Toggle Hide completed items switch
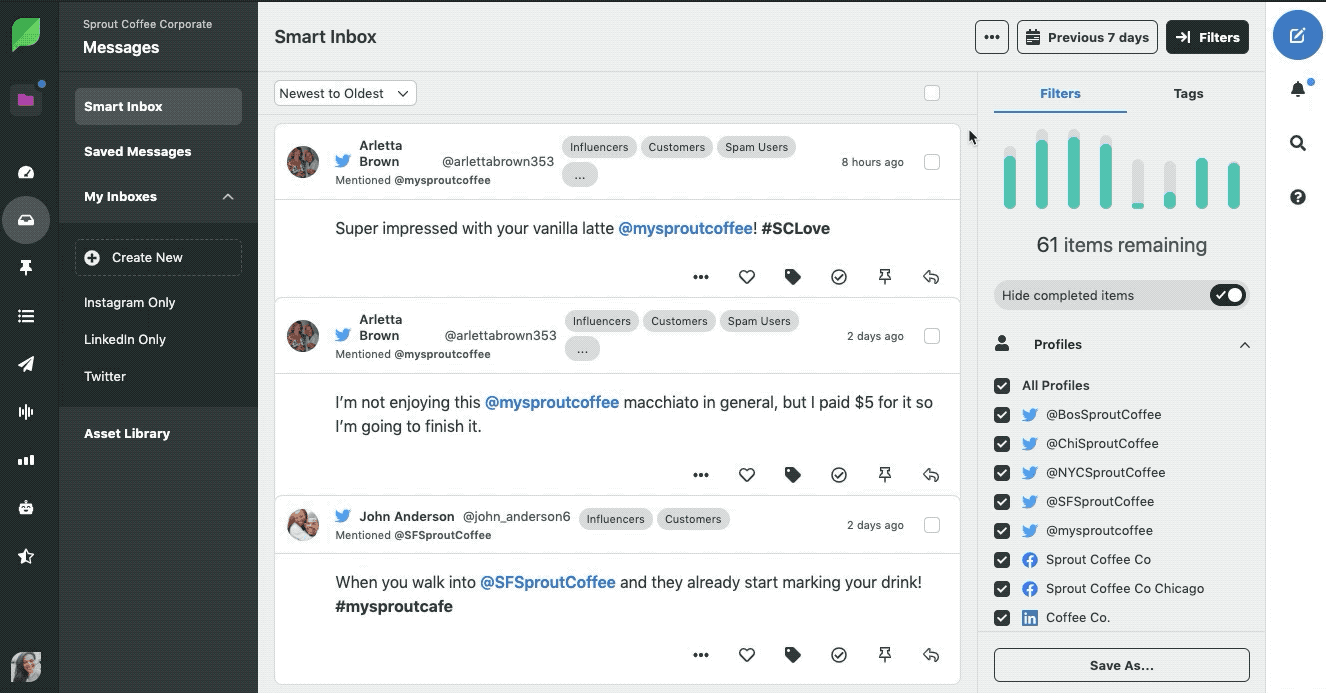1326x693 pixels. (1227, 295)
